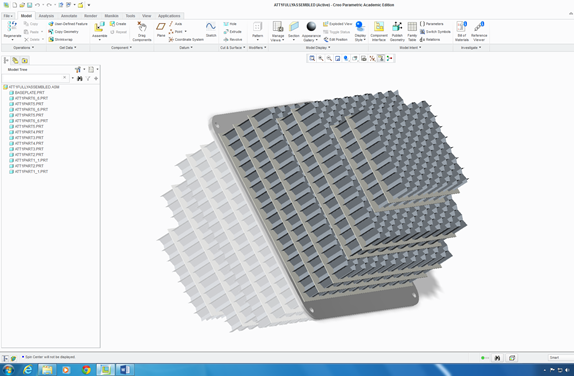Toggle Exploded View
574x376 pixels.
coord(337,24)
